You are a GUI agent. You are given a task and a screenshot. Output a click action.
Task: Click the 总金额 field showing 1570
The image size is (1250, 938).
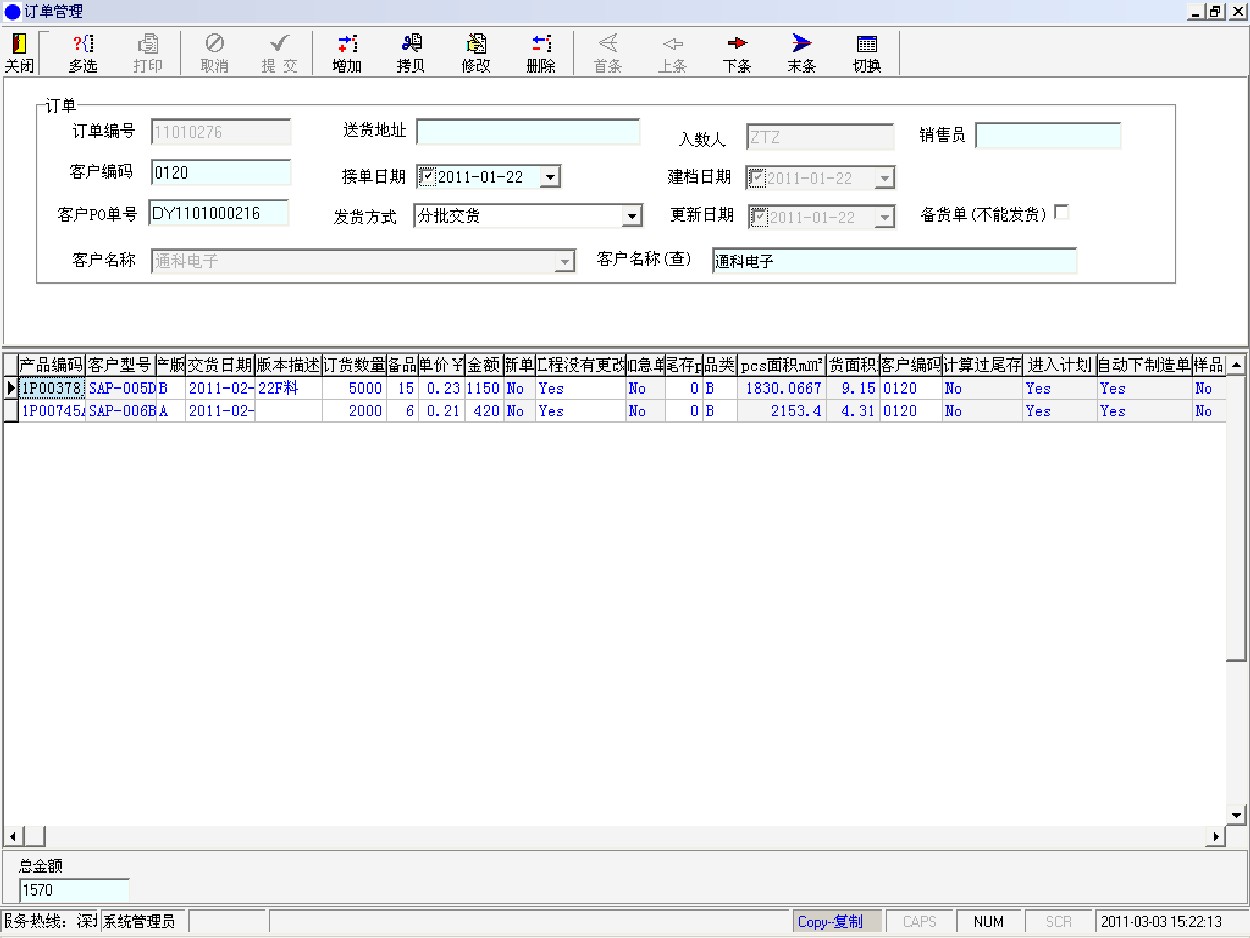tap(74, 889)
